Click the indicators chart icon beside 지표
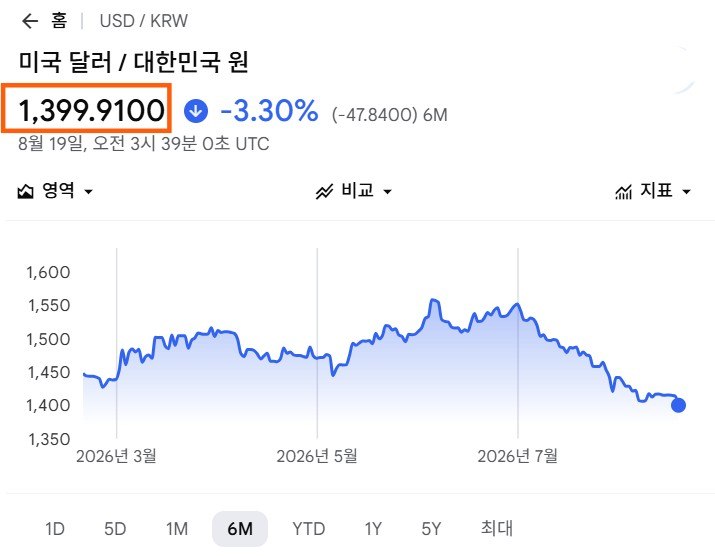Viewport: 715px width, 556px height. click(623, 192)
